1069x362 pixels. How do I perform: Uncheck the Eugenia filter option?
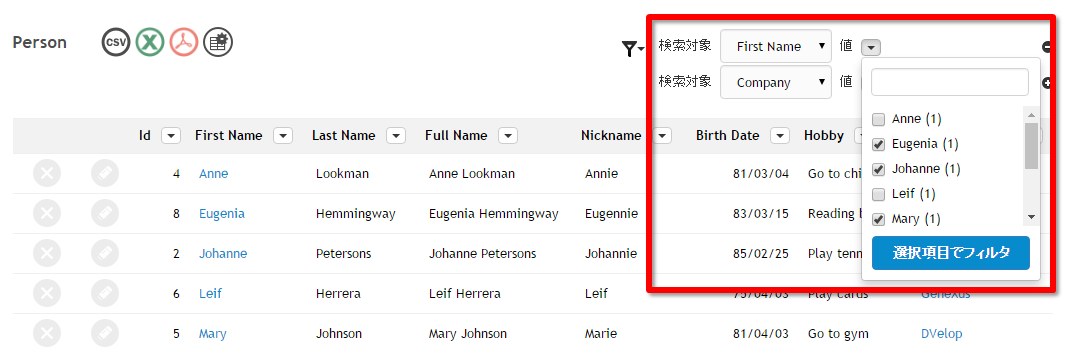[x=879, y=145]
